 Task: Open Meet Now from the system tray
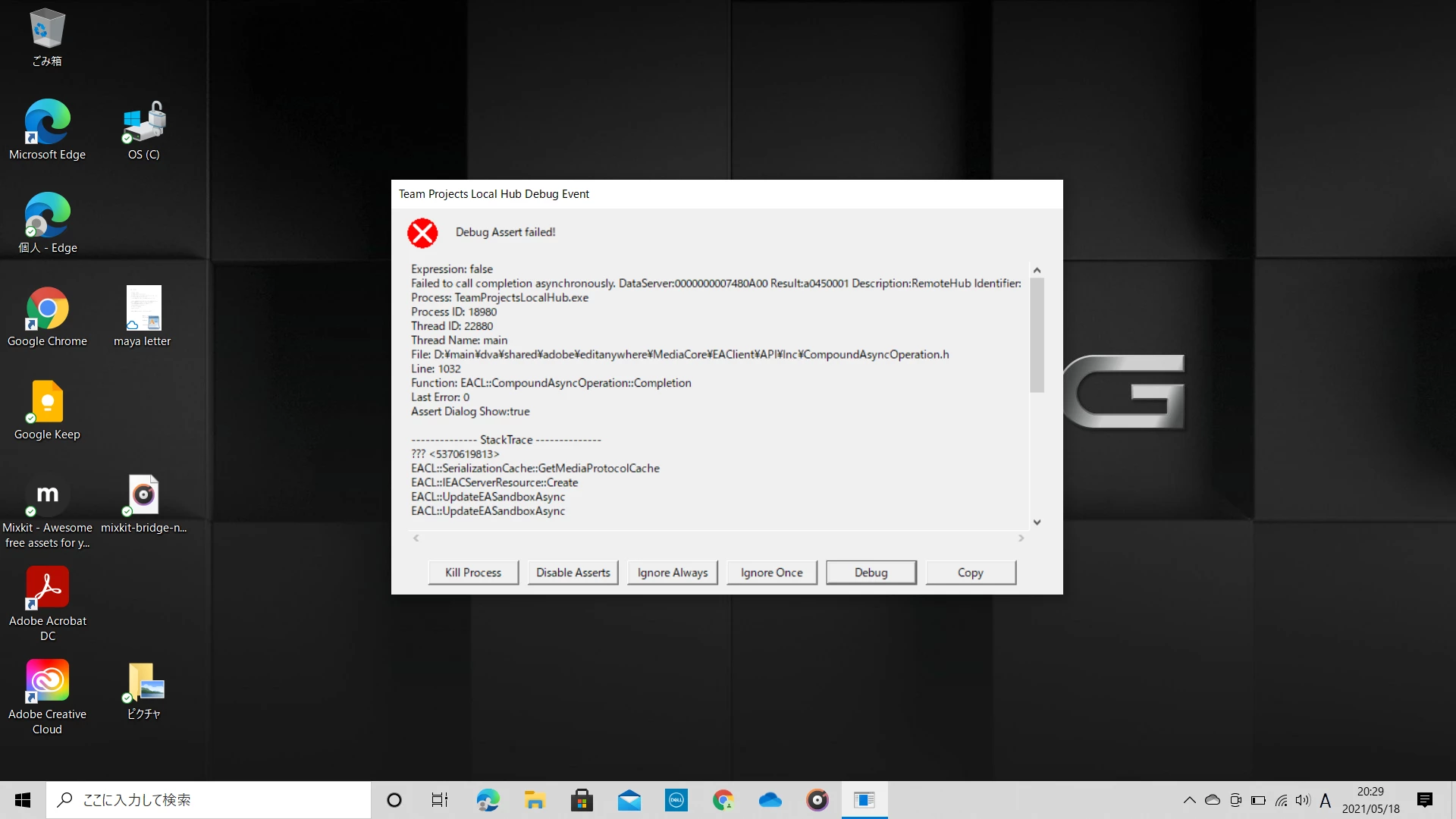coord(1235,800)
